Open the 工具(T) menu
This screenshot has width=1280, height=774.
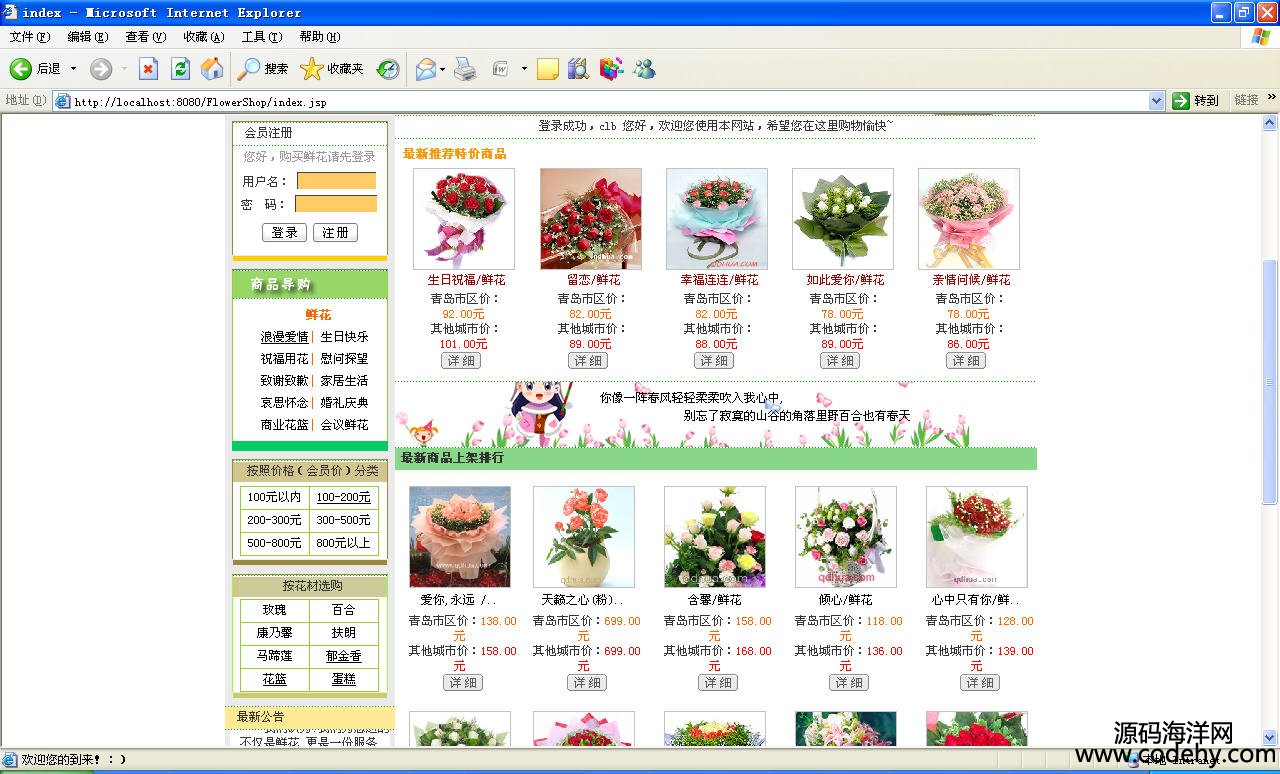coord(262,37)
